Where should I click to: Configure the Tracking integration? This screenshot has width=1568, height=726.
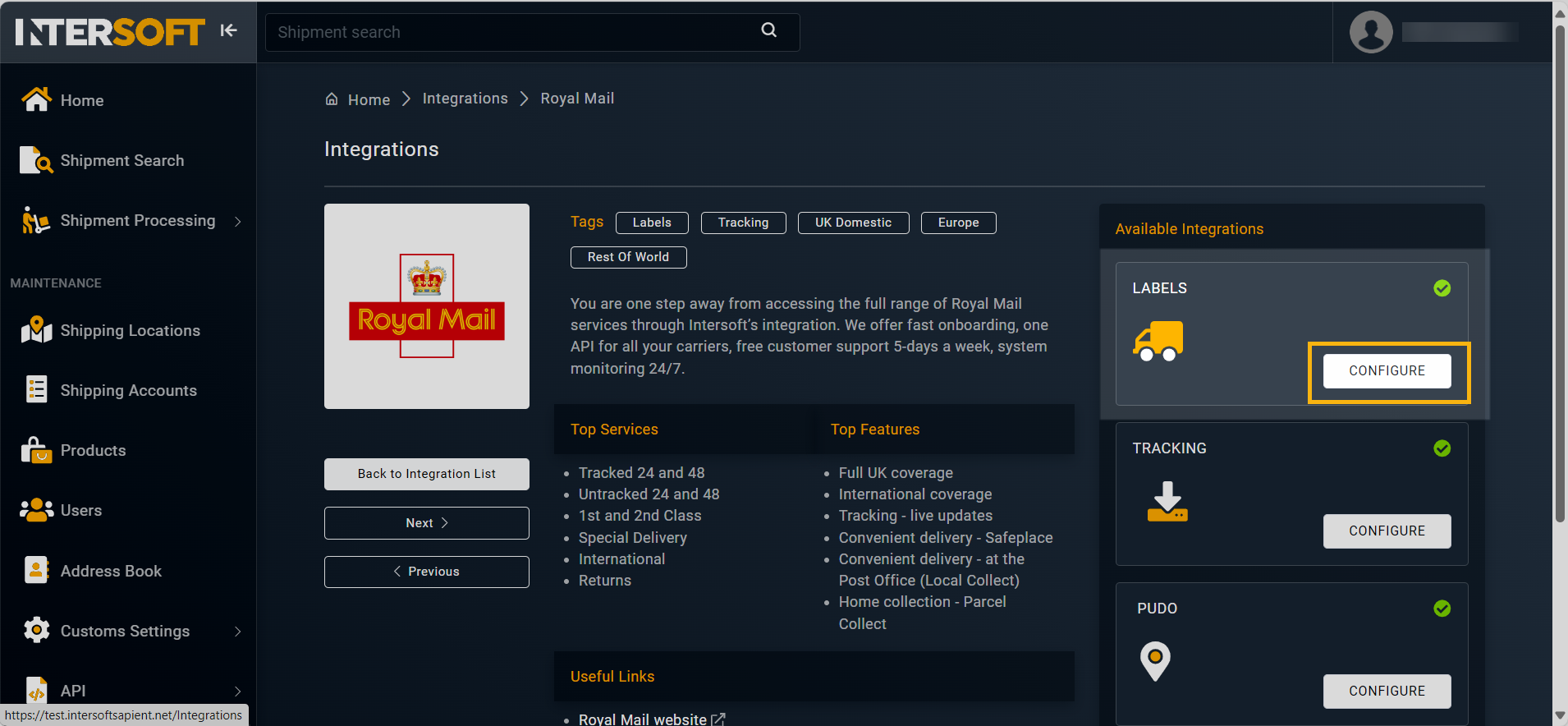tap(1387, 531)
